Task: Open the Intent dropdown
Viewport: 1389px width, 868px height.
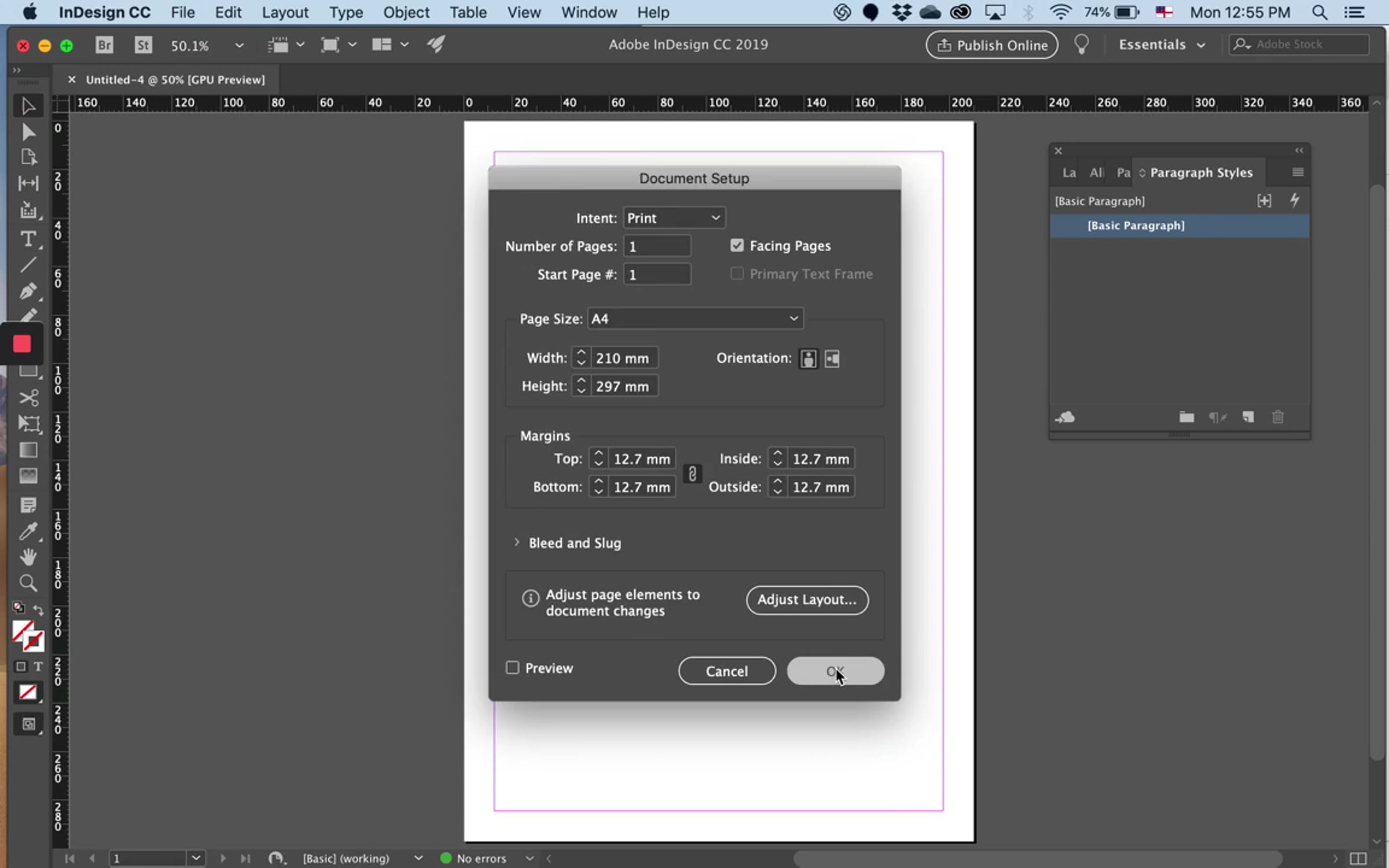Action: pyautogui.click(x=674, y=218)
